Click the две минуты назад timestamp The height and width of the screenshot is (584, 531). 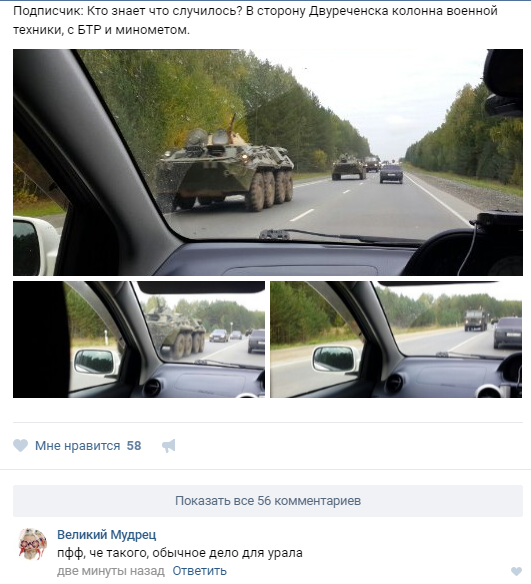(x=111, y=571)
